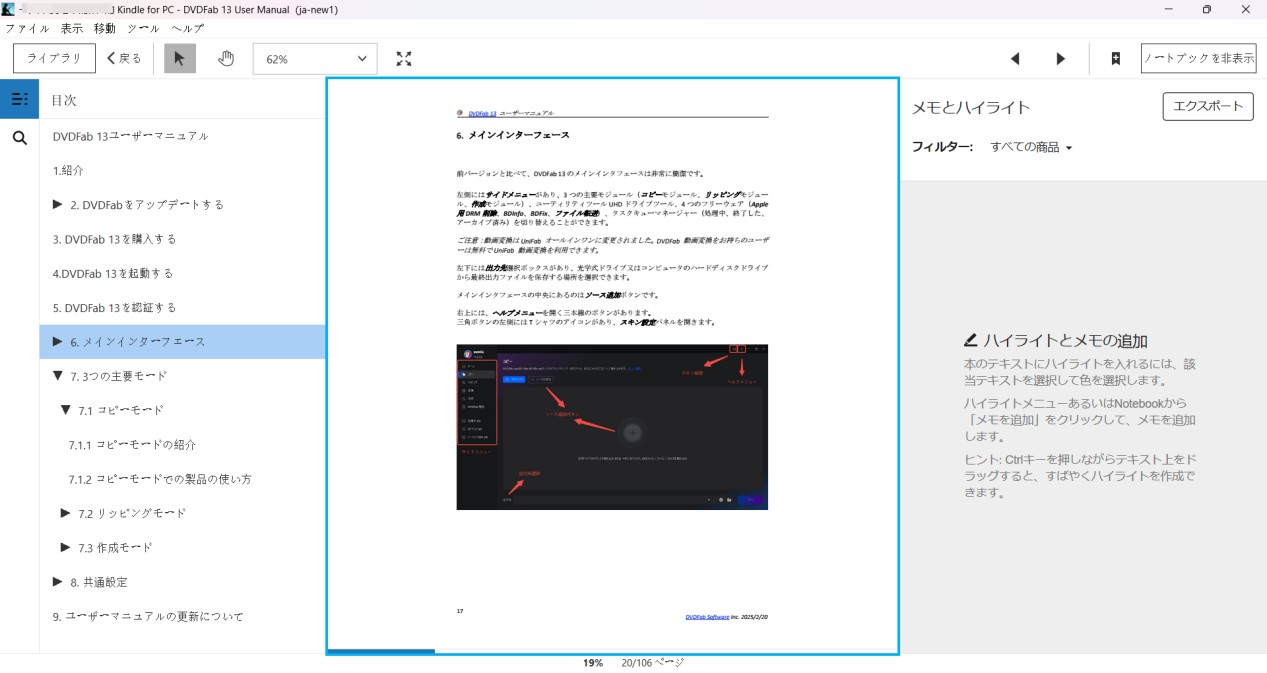1267x673 pixels.
Task: Click the 19% progress text
Action: pos(593,663)
